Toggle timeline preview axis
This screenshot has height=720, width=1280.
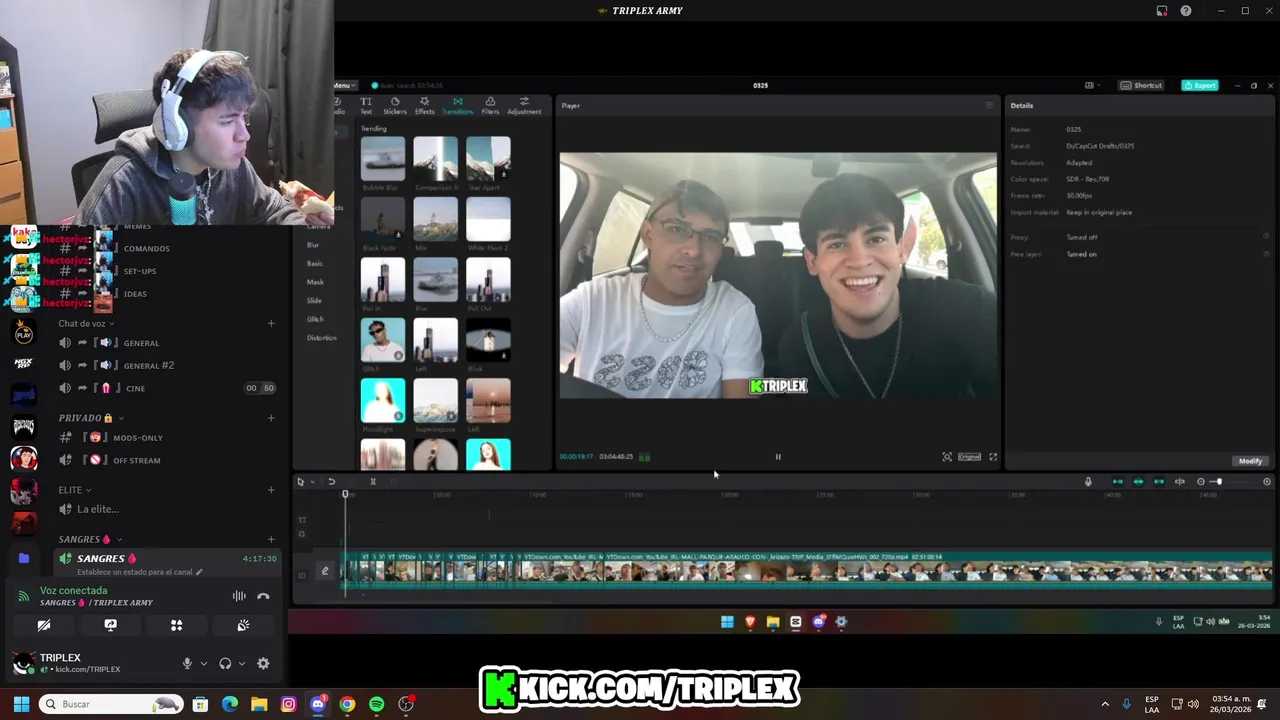(x=1180, y=482)
